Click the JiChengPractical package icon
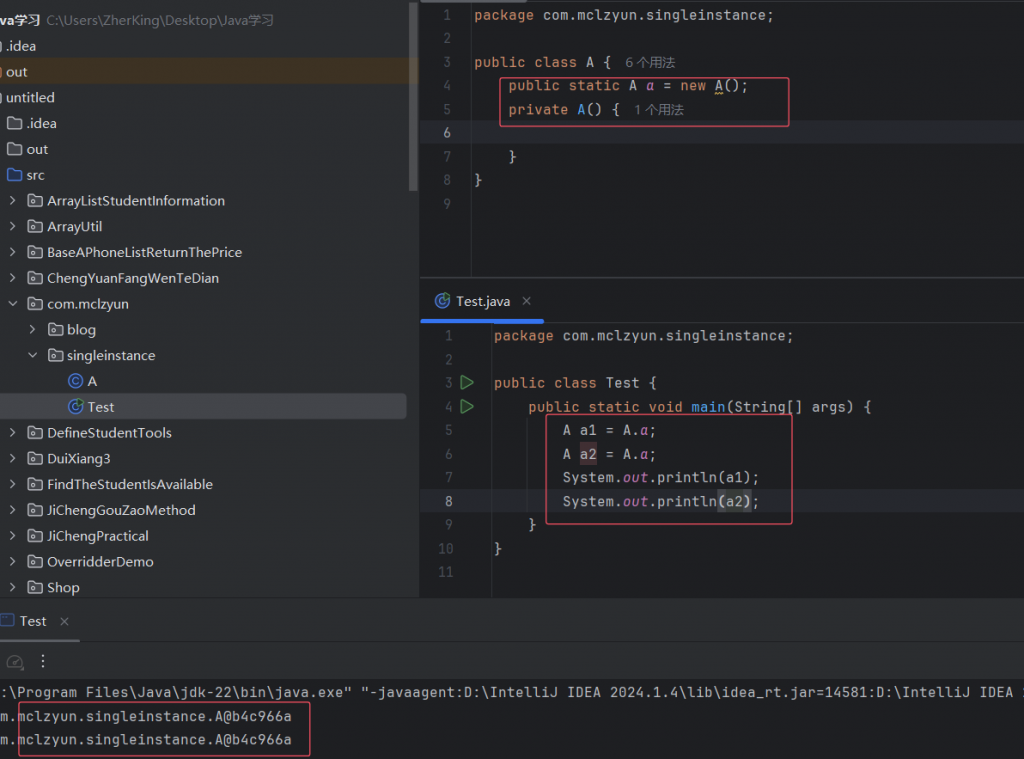The image size is (1024, 759). tap(35, 536)
